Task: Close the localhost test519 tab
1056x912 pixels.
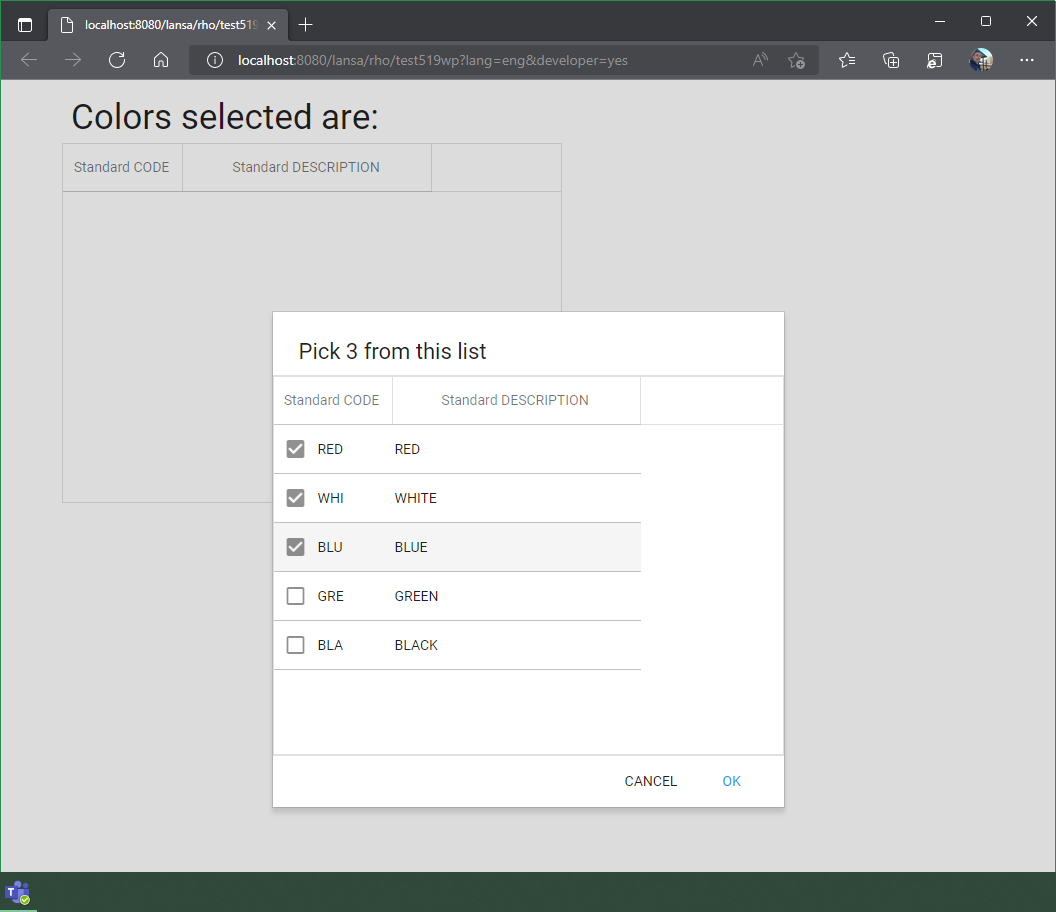Action: [x=271, y=26]
